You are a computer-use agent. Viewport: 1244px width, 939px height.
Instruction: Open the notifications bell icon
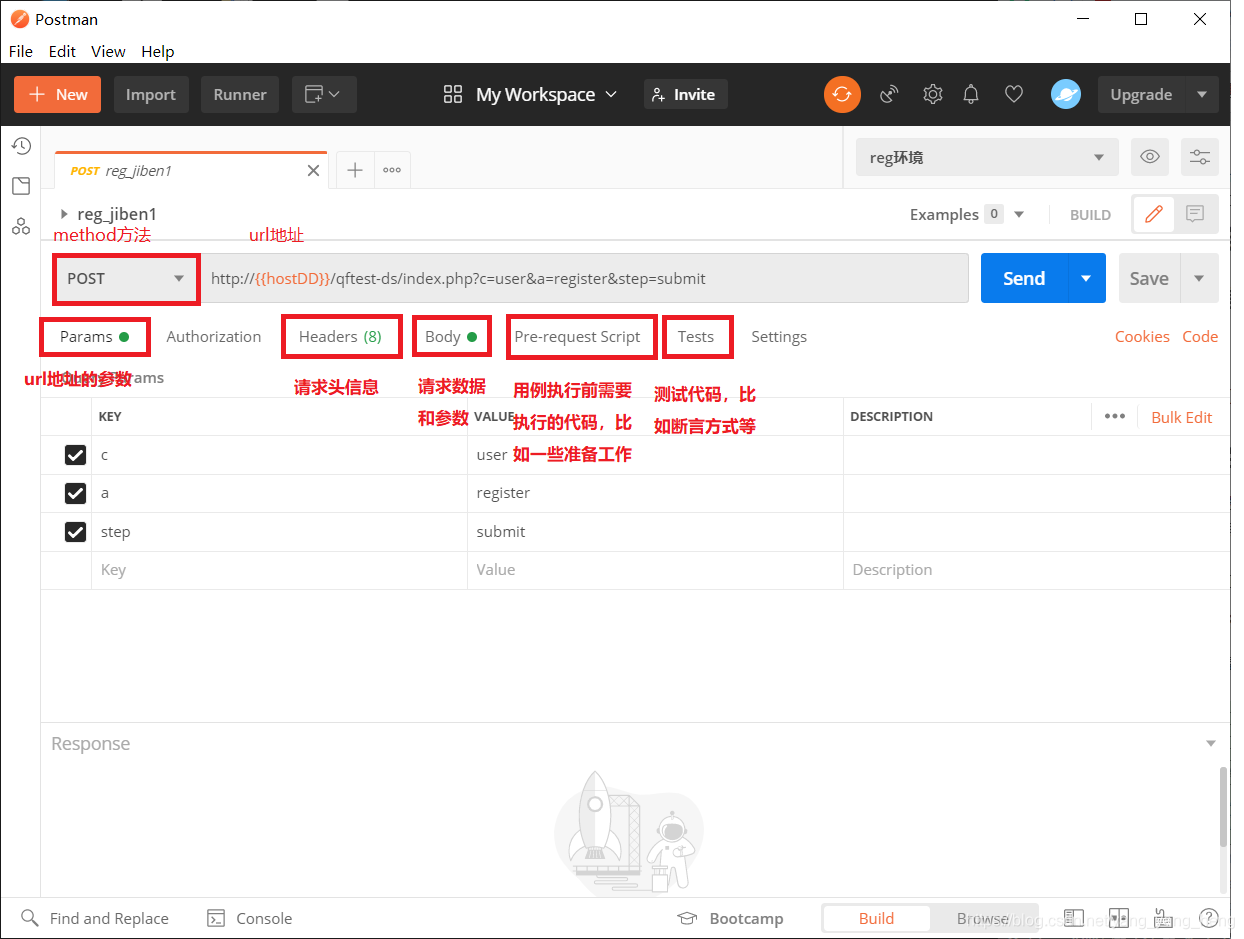pyautogui.click(x=971, y=94)
